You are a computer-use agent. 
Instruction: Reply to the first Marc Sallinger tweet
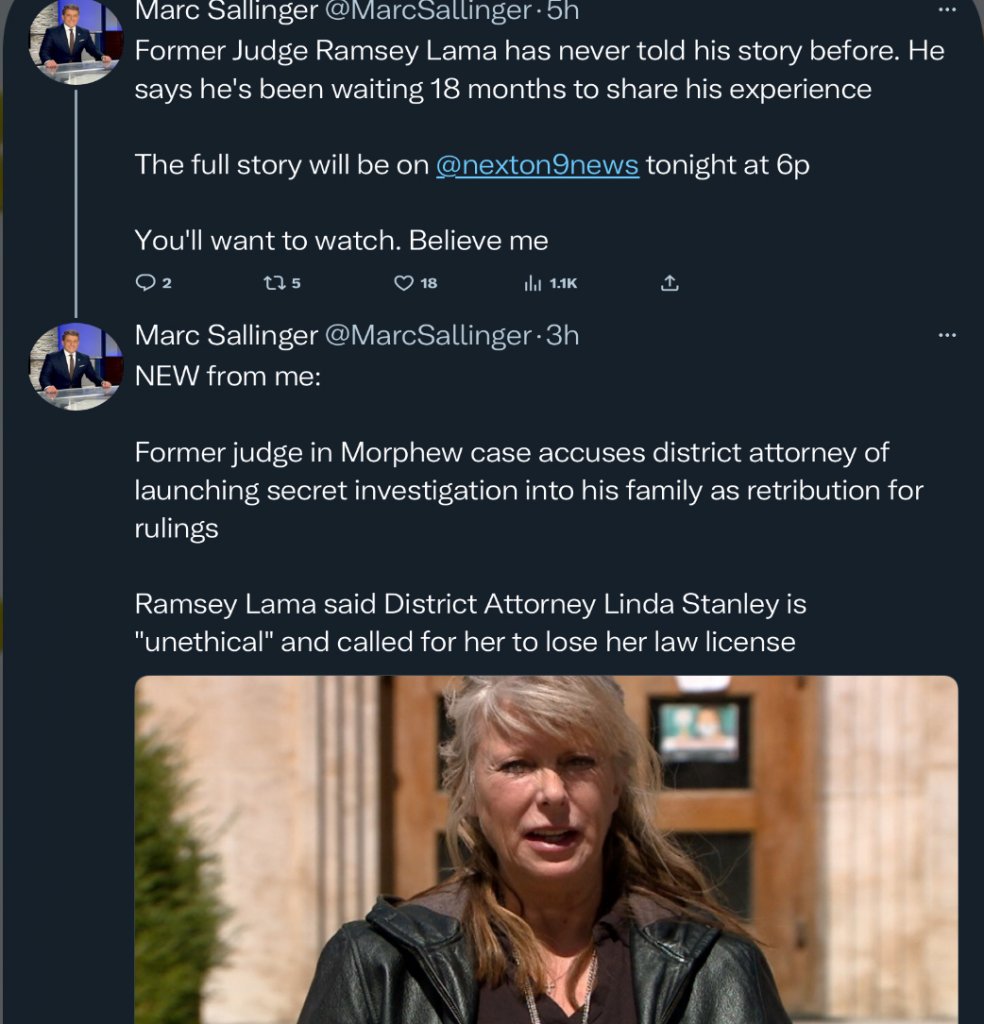click(x=146, y=283)
